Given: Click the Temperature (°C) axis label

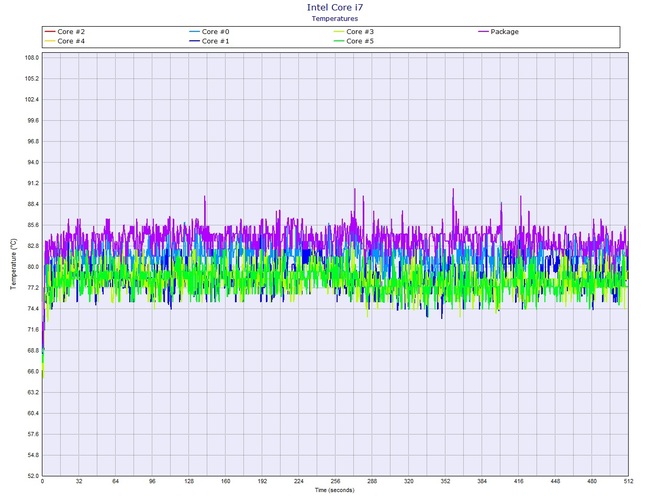Looking at the screenshot, I should [x=13, y=264].
